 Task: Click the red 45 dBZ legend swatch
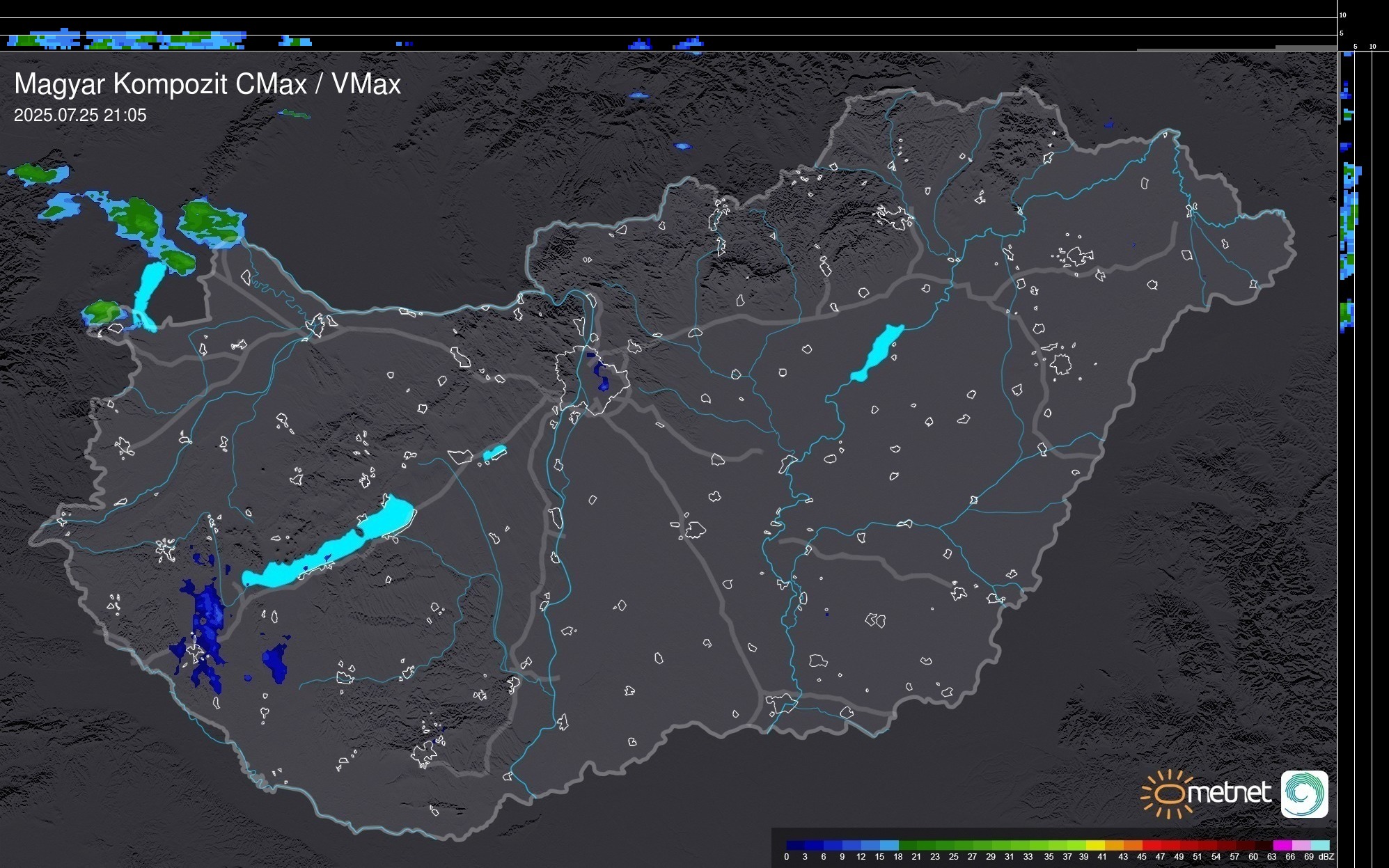point(1152,845)
